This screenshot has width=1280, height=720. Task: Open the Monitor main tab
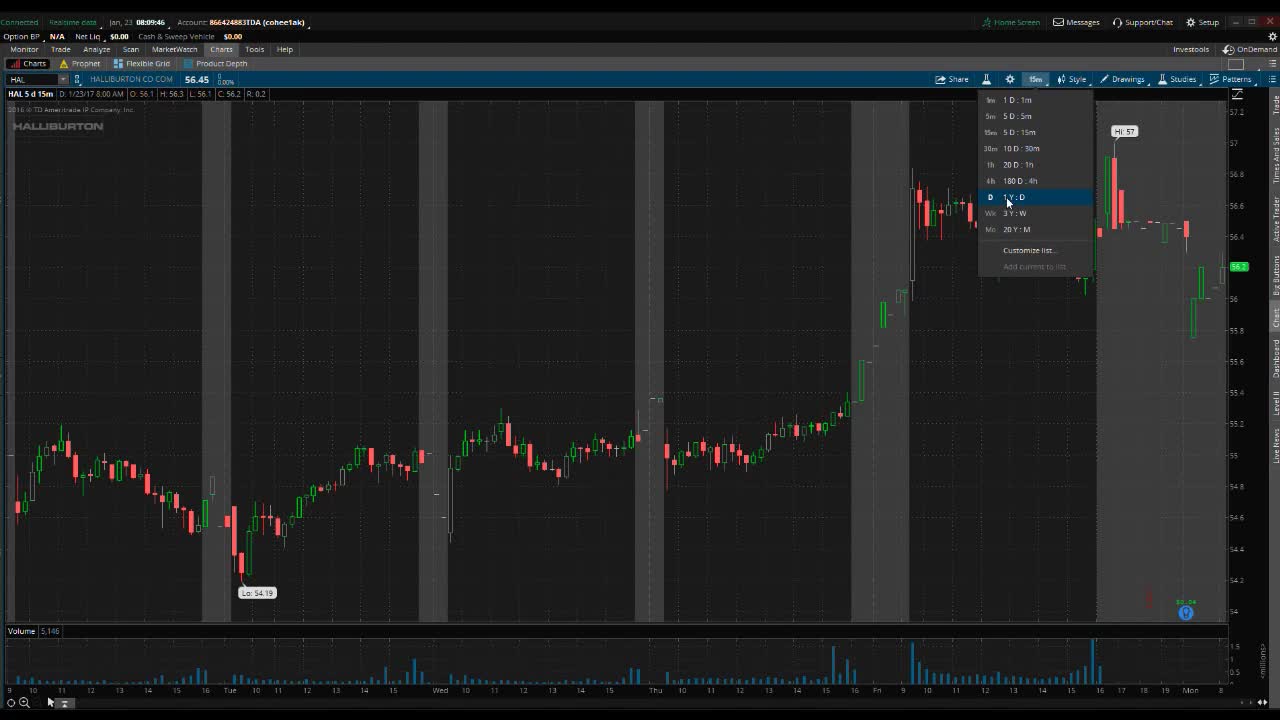click(24, 49)
